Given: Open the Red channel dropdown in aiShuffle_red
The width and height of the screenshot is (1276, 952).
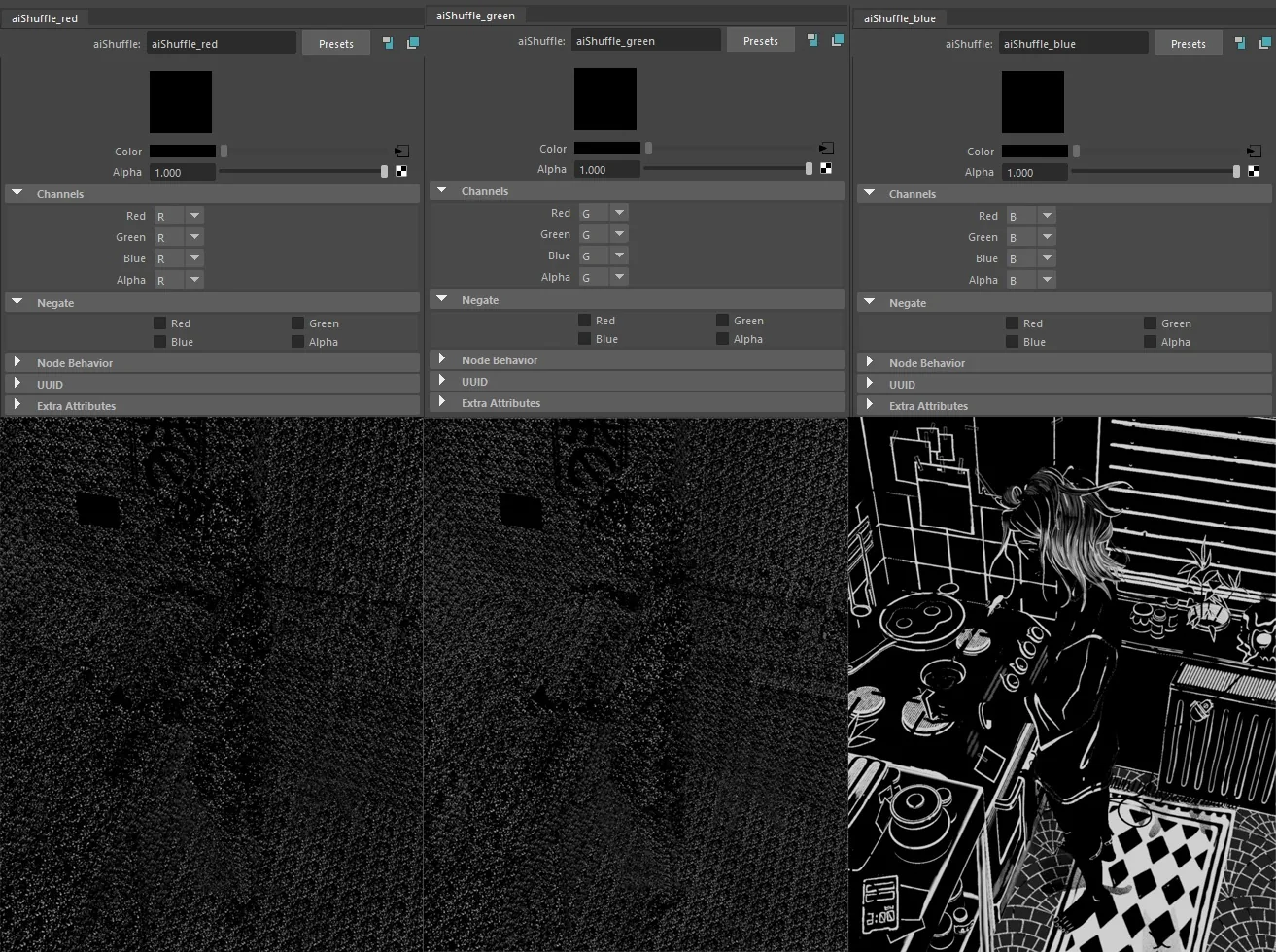Looking at the screenshot, I should point(179,216).
